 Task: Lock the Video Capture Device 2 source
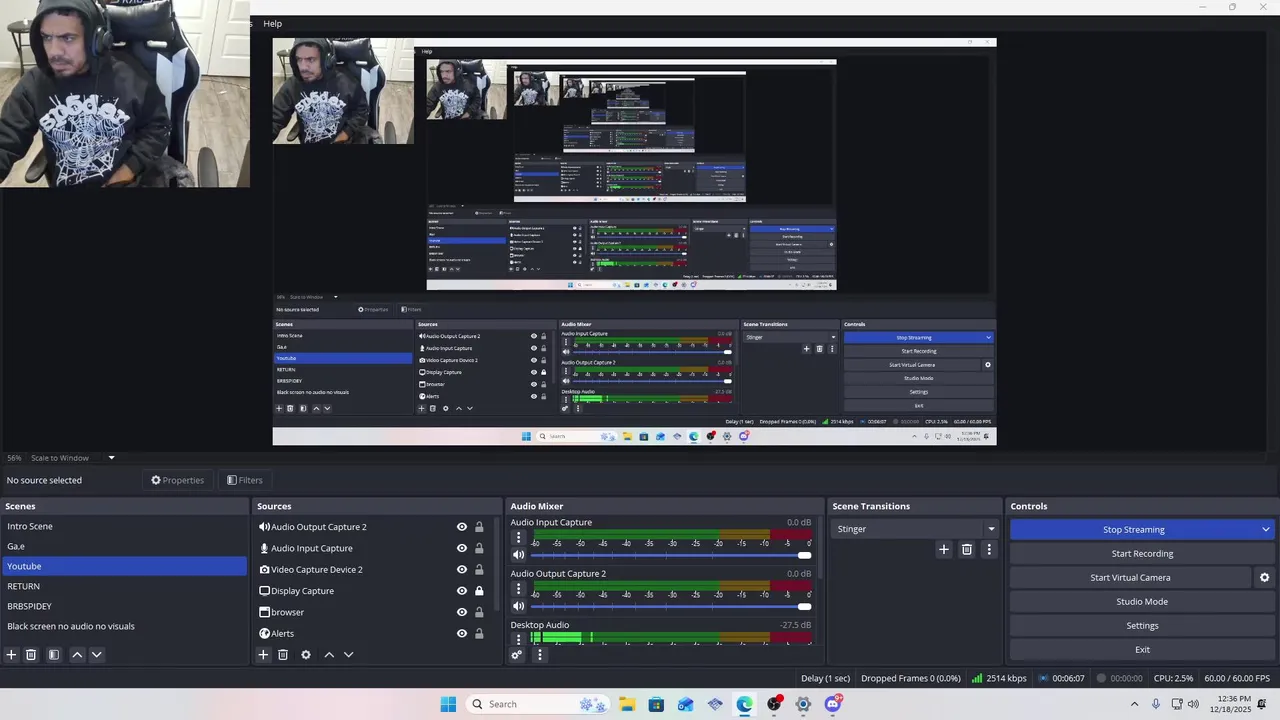tap(479, 570)
